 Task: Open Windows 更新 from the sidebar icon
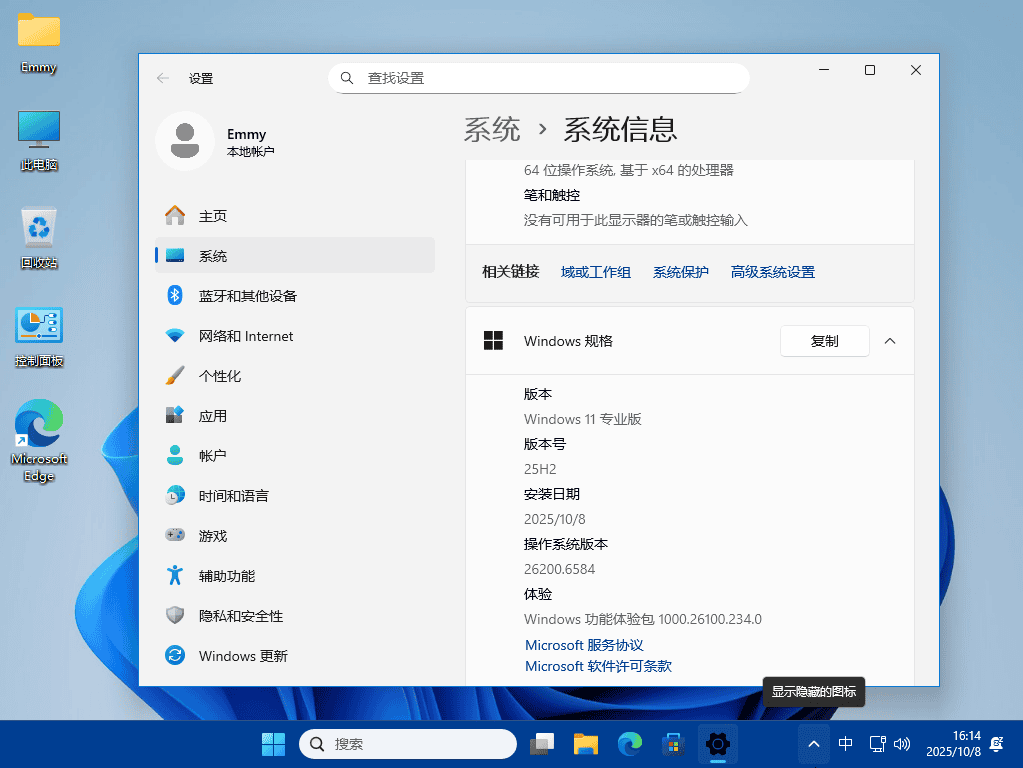(x=175, y=655)
